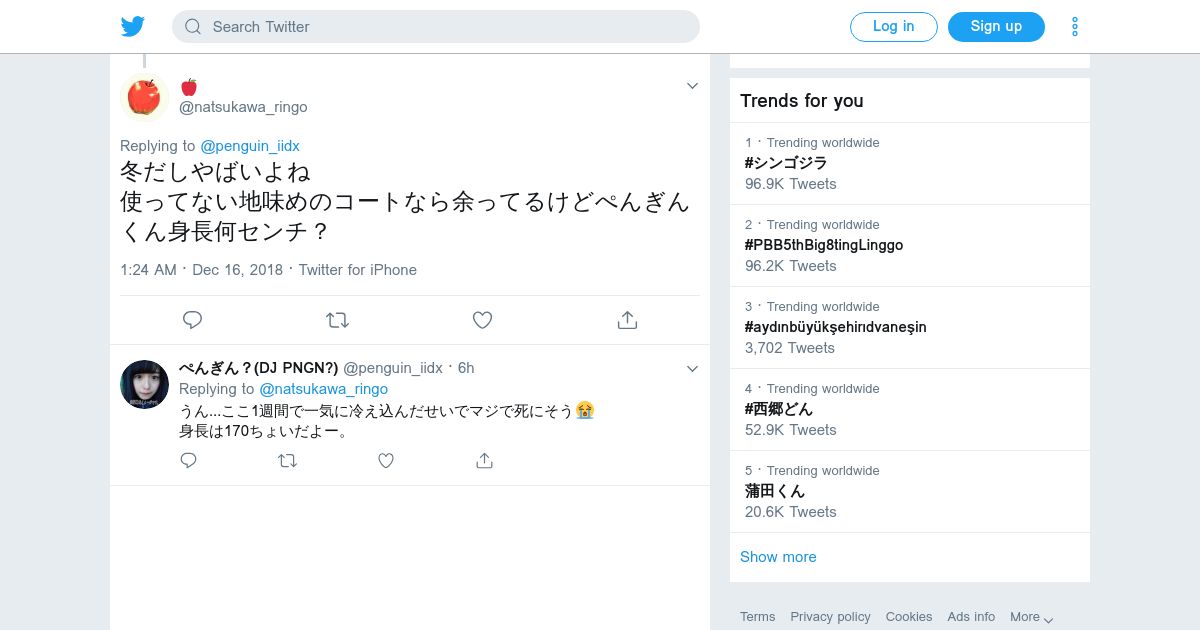1200x630 pixels.
Task: Expand the main tweet's options chevron
Action: click(692, 86)
